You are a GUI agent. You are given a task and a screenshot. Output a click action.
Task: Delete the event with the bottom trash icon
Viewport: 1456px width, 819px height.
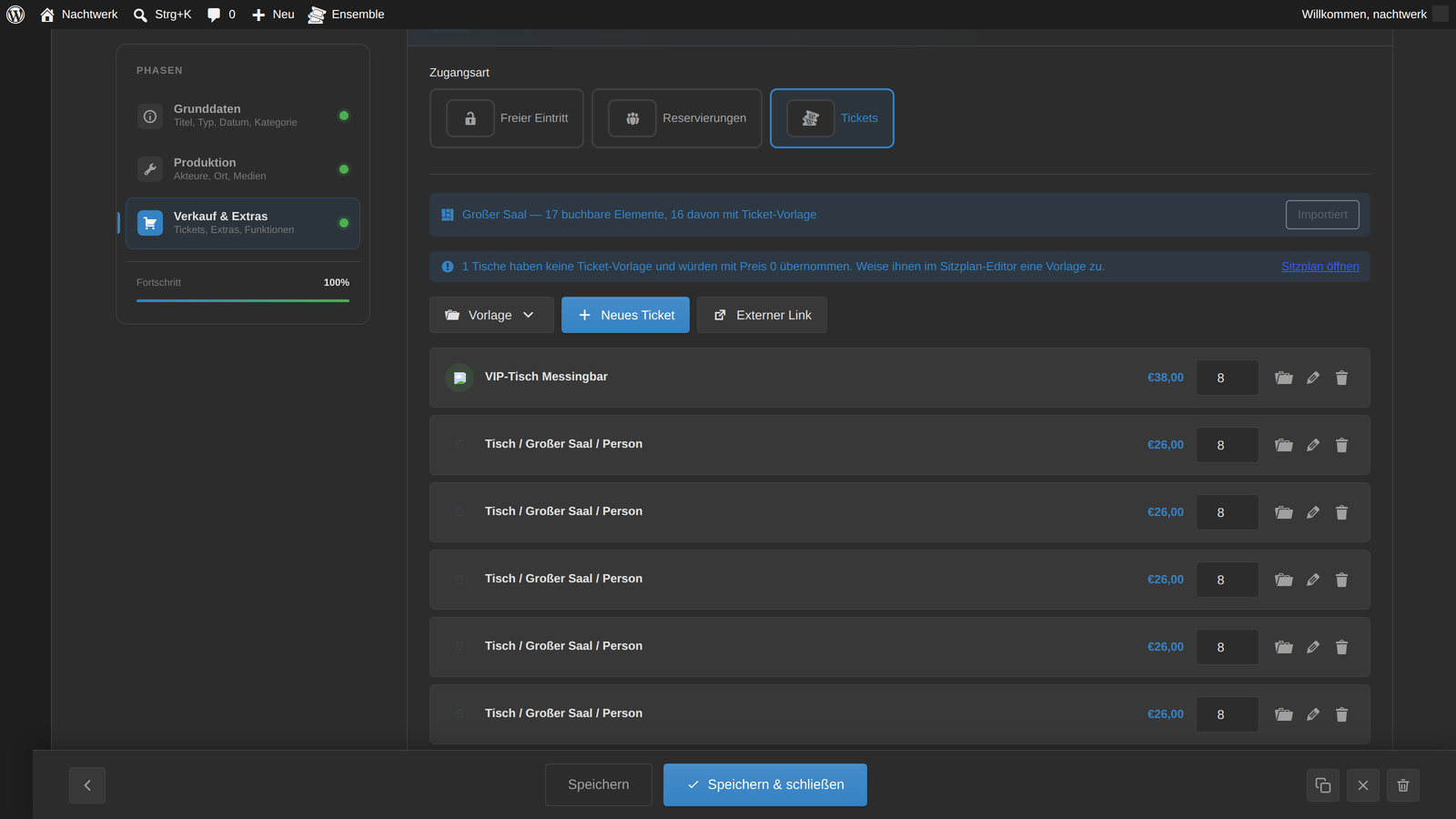1403,785
